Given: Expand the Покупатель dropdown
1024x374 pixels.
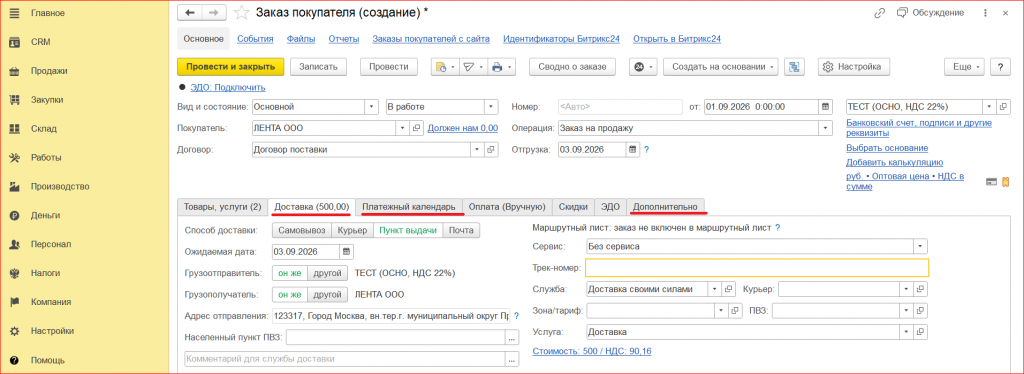Looking at the screenshot, I should [403, 128].
